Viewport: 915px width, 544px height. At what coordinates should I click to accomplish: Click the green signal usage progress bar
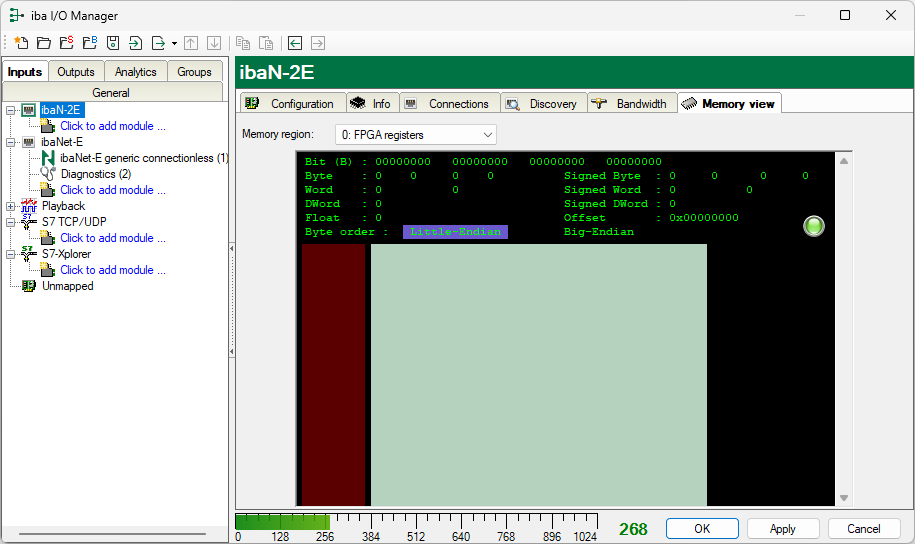282,521
